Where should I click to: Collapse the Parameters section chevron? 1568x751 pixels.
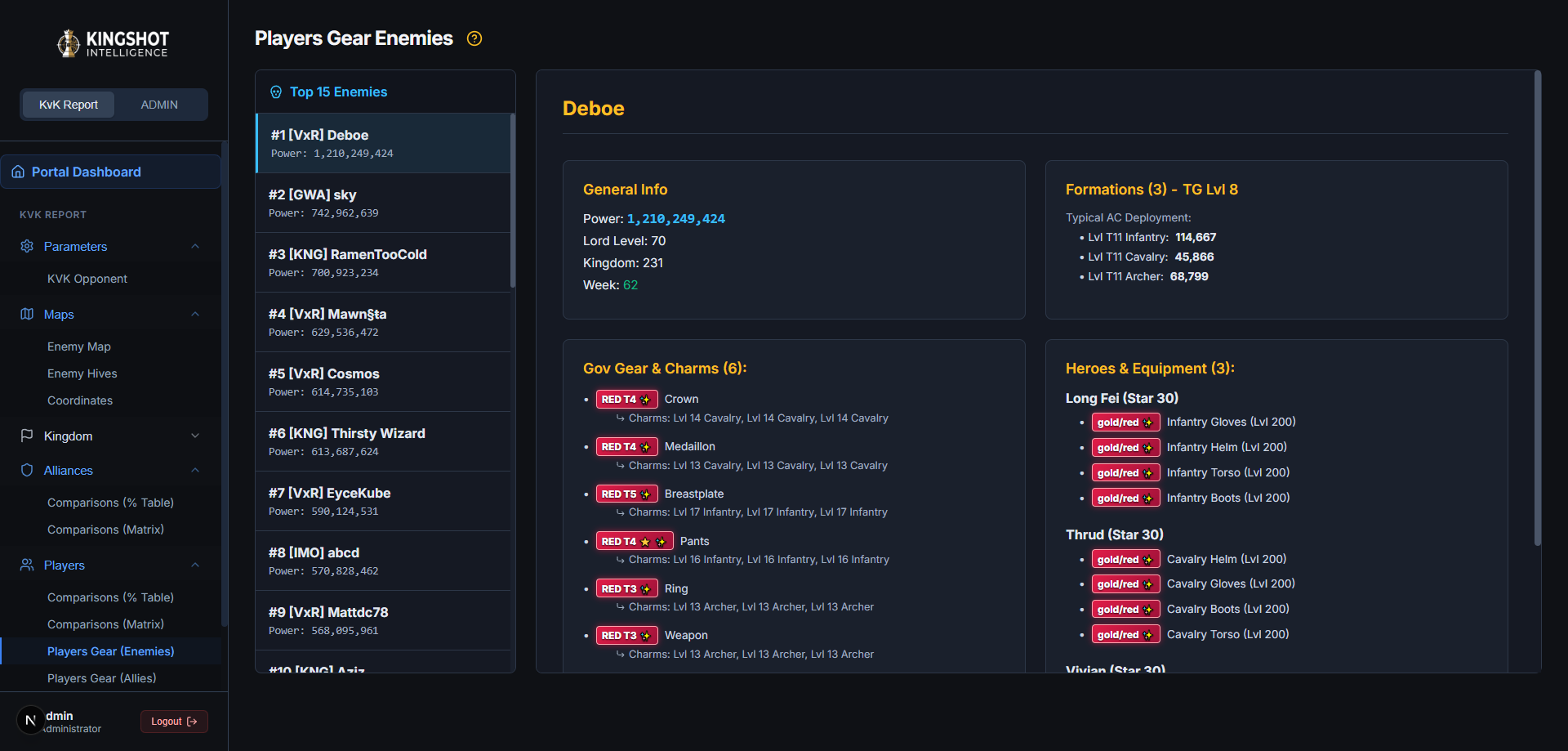point(195,246)
